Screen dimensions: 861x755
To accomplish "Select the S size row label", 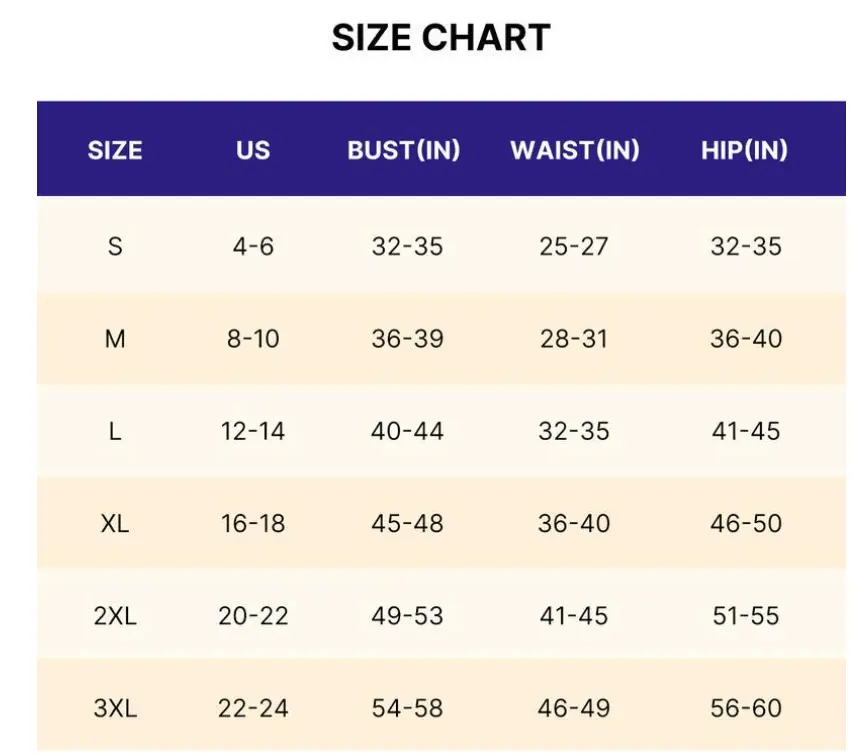I will pyautogui.click(x=115, y=246).
